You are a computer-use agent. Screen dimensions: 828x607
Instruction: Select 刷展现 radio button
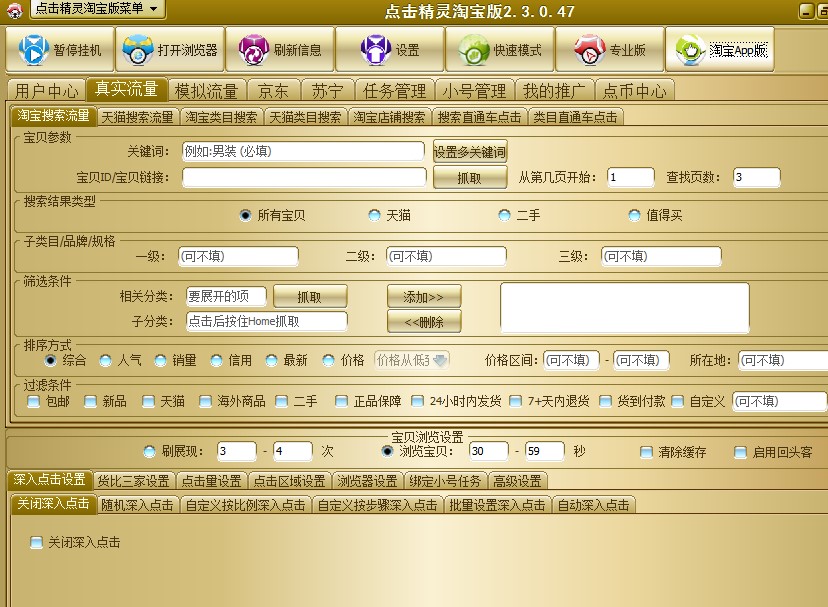pos(149,452)
